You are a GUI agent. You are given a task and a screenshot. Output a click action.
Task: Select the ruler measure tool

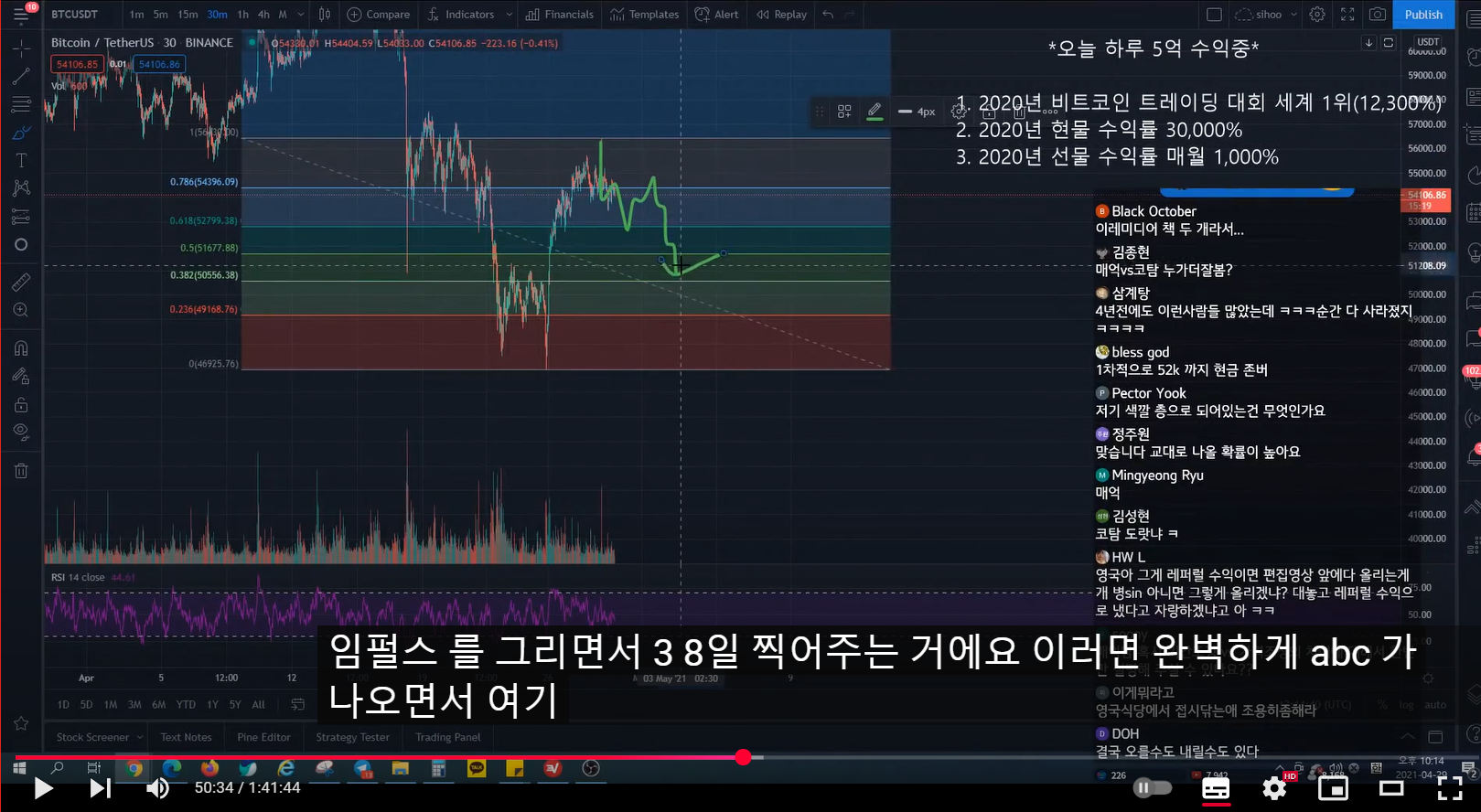(21, 282)
